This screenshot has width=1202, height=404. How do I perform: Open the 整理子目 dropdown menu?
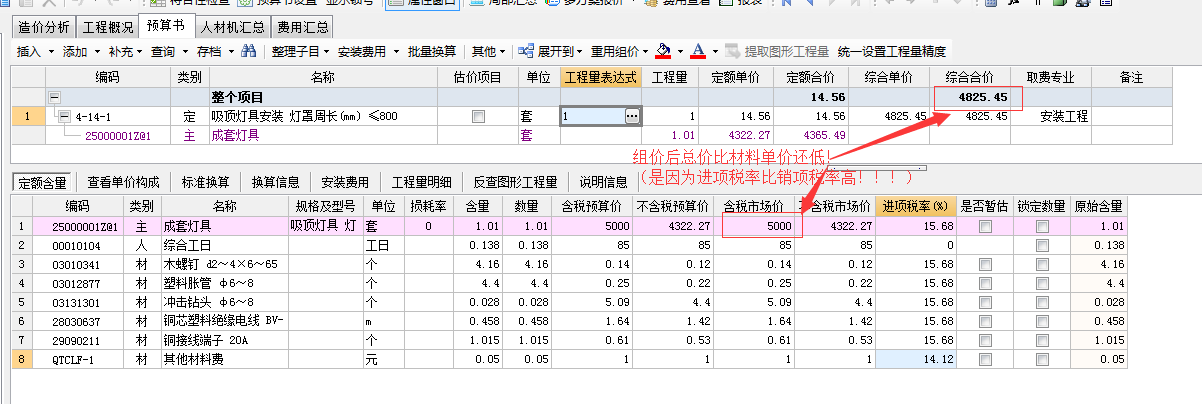click(x=301, y=51)
